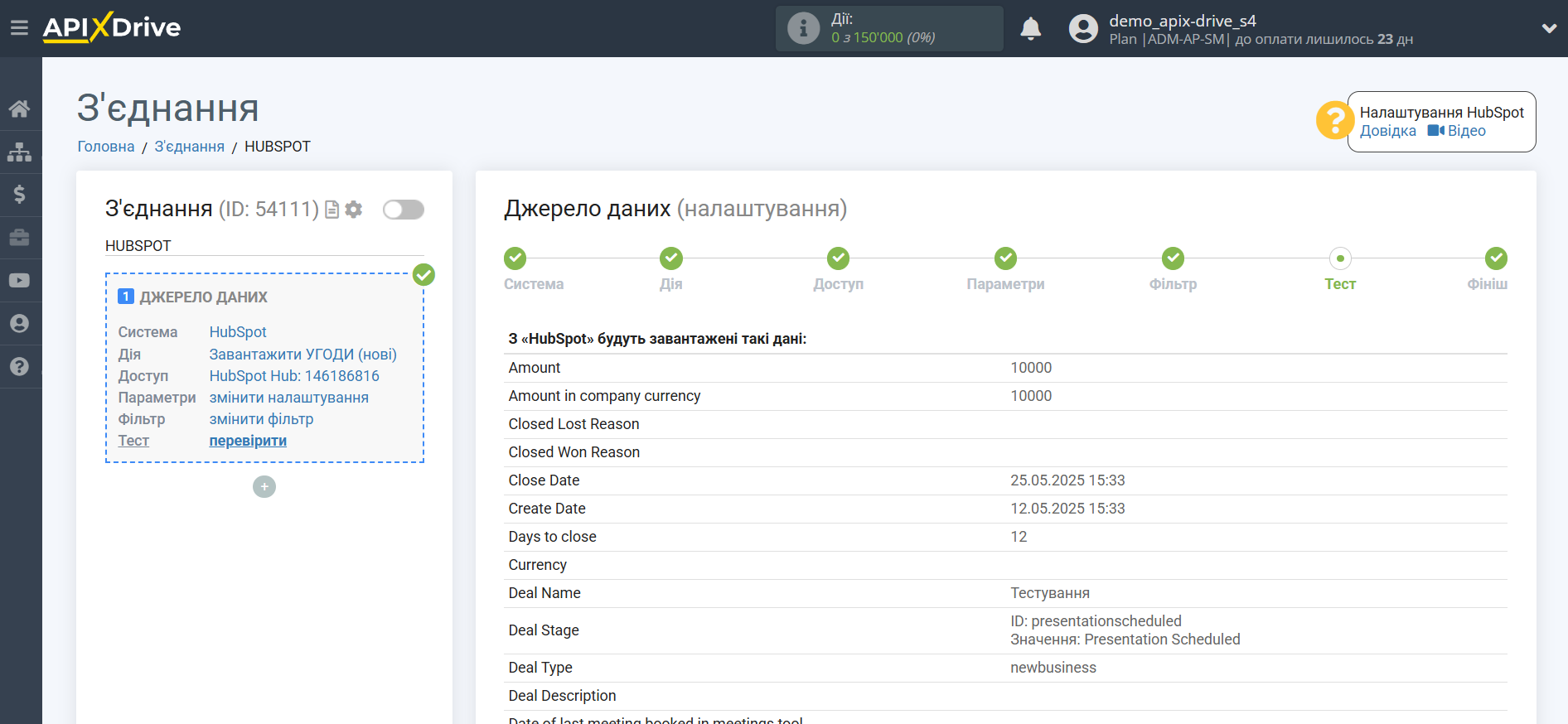Open the connections sitemap sidebar icon
The width and height of the screenshot is (1568, 724).
[19, 152]
